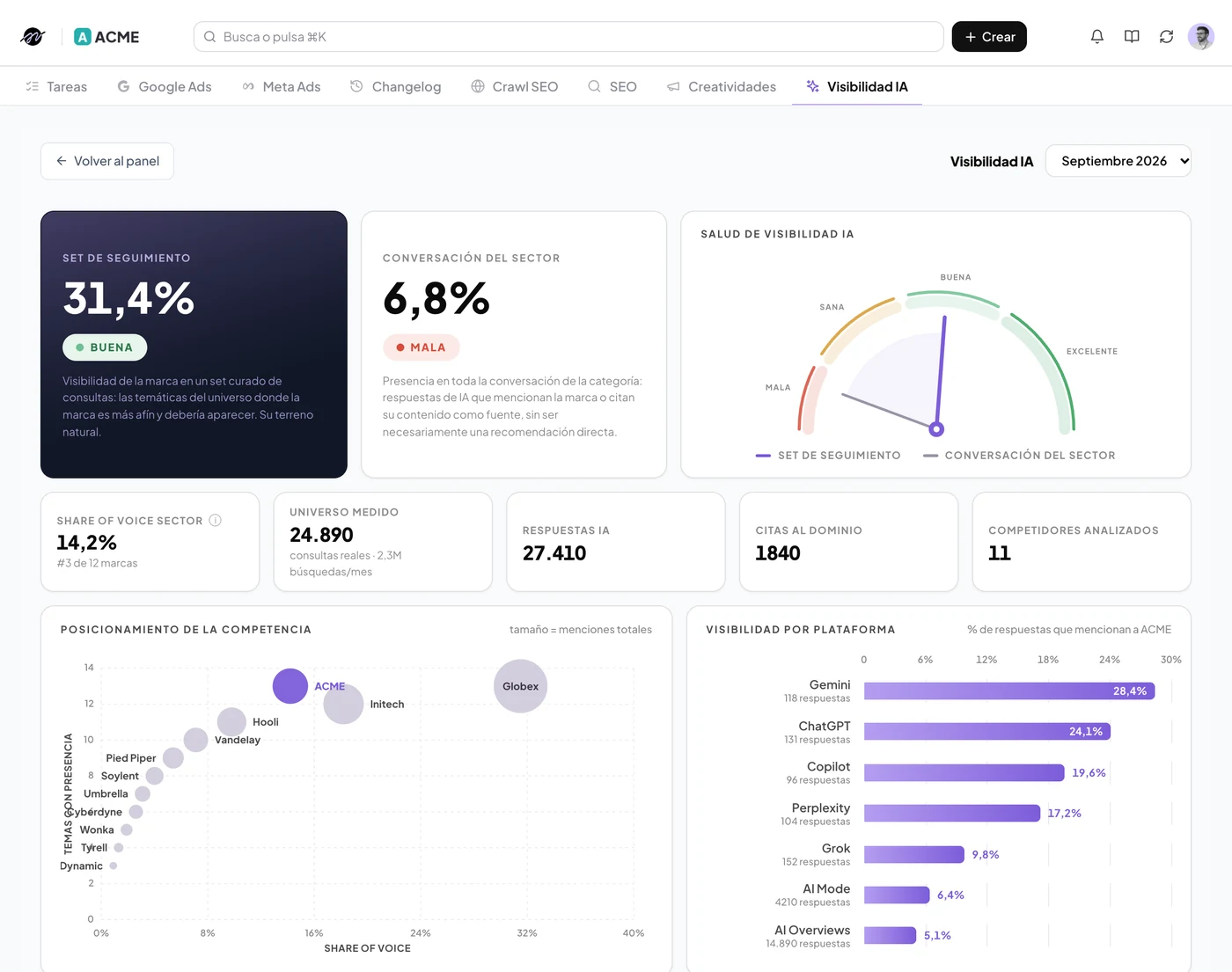Select the Visibilidad IA tab
The width and height of the screenshot is (1232, 972).
click(856, 86)
